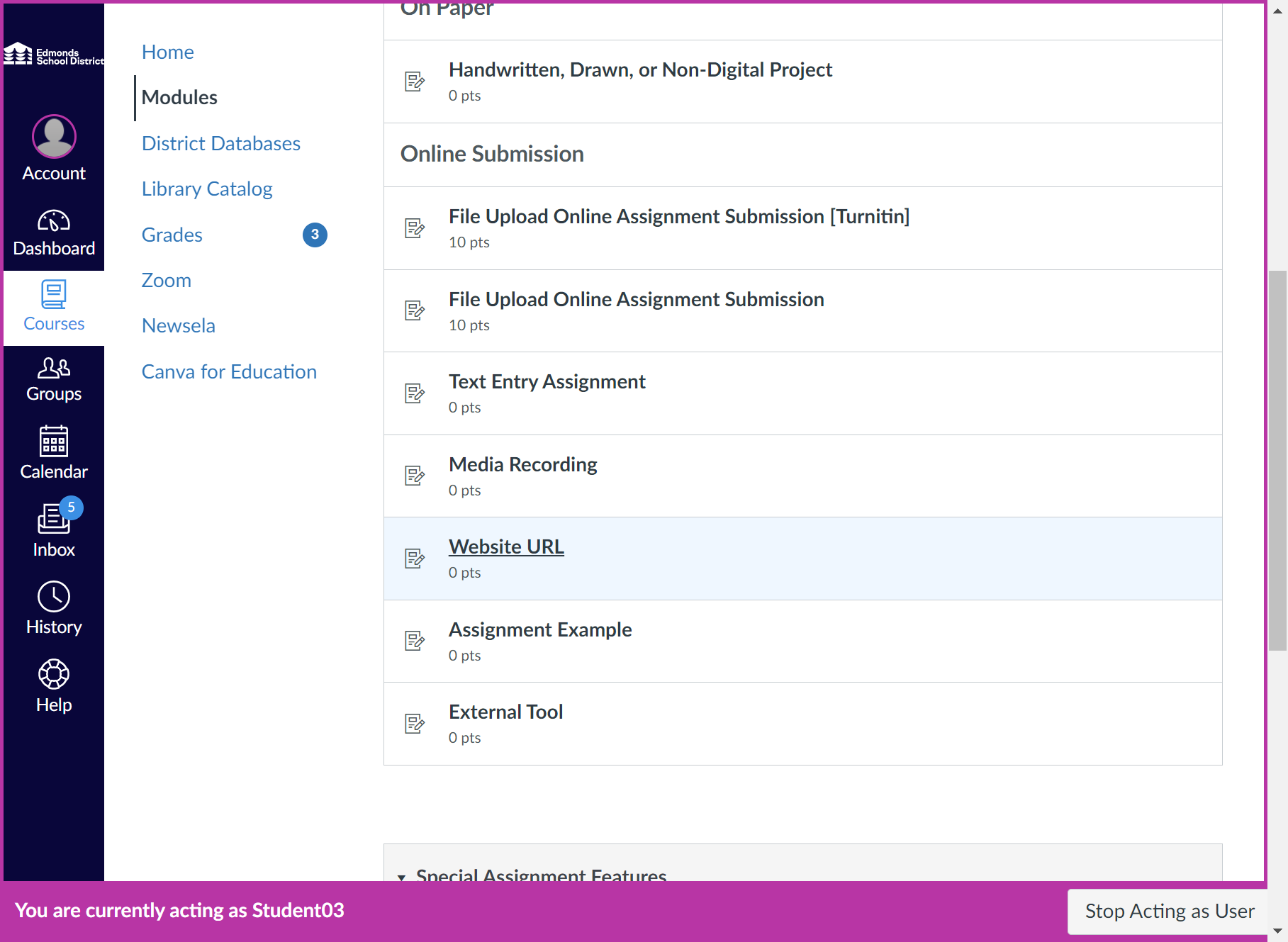Open the Courses icon in the sidebar

pos(54,294)
